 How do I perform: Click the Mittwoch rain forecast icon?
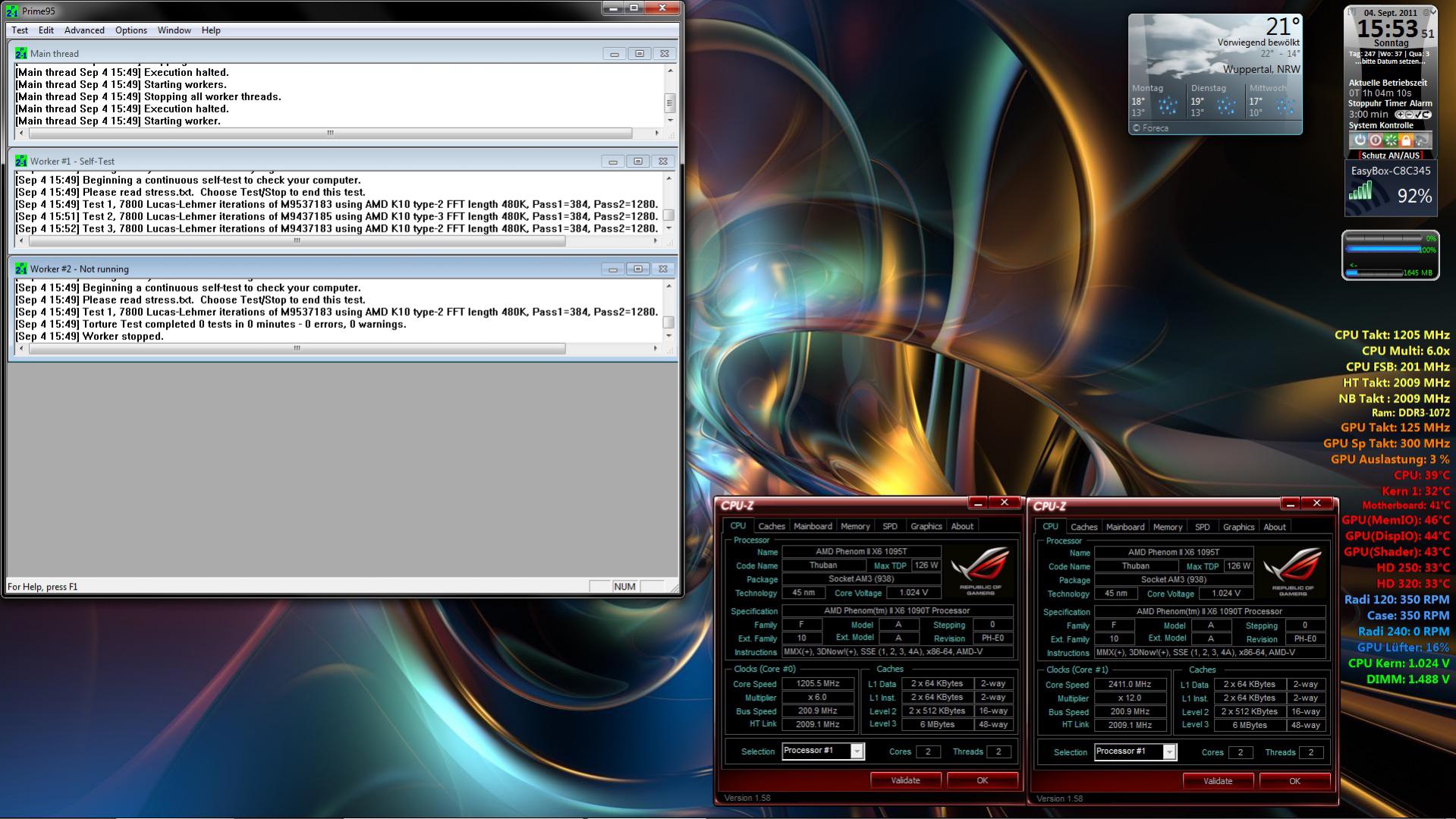point(1285,106)
